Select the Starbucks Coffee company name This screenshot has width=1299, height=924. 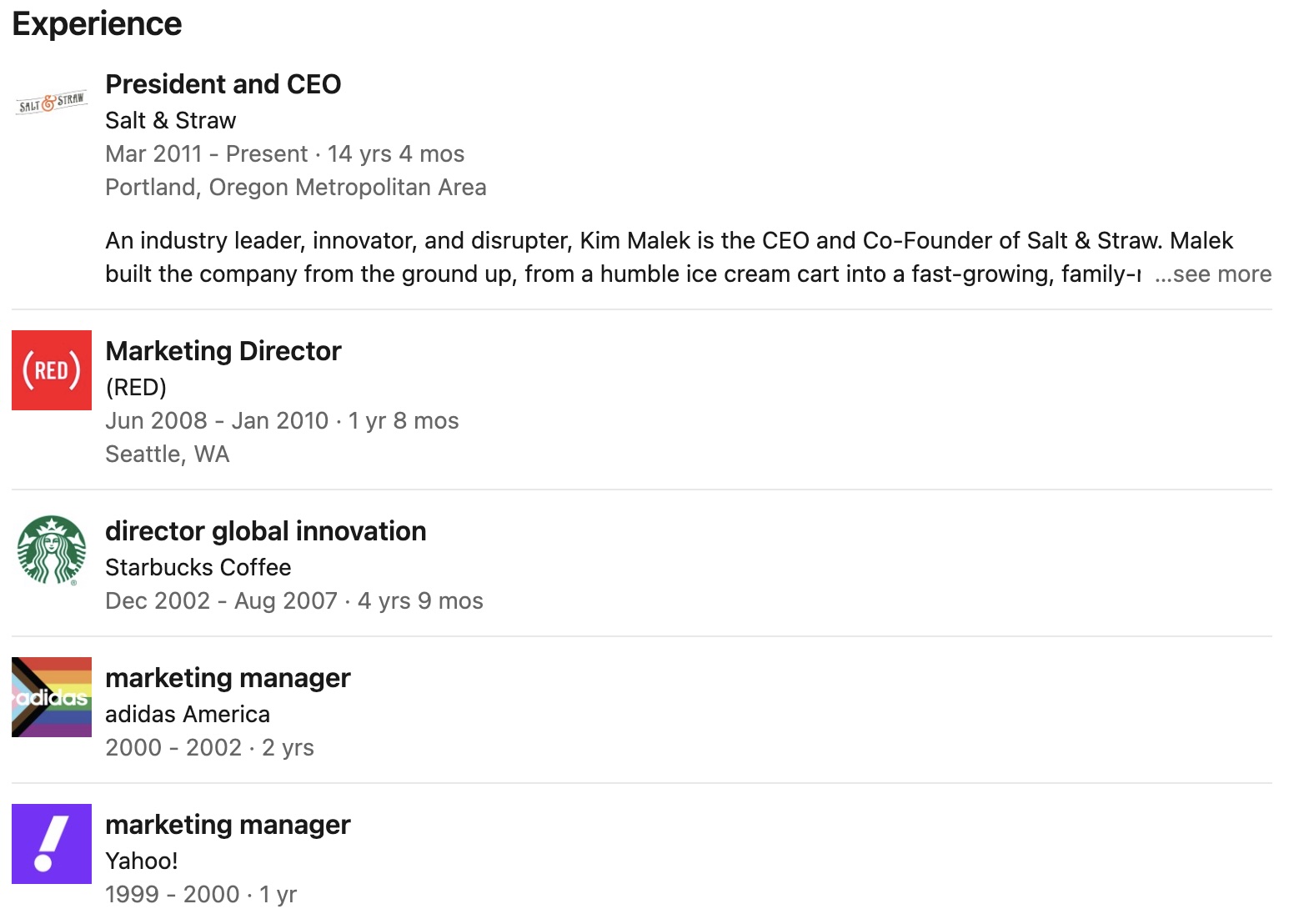pyautogui.click(x=198, y=568)
